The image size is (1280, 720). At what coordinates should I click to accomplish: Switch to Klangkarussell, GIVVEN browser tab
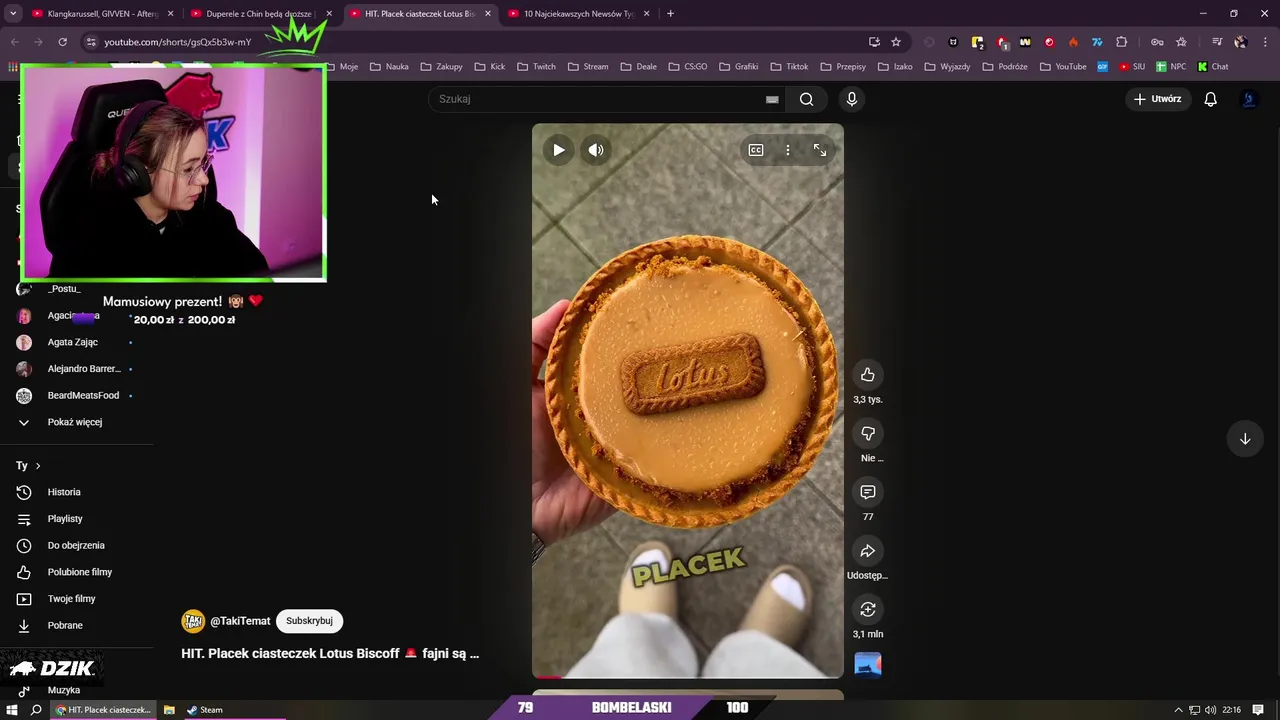[x=103, y=14]
